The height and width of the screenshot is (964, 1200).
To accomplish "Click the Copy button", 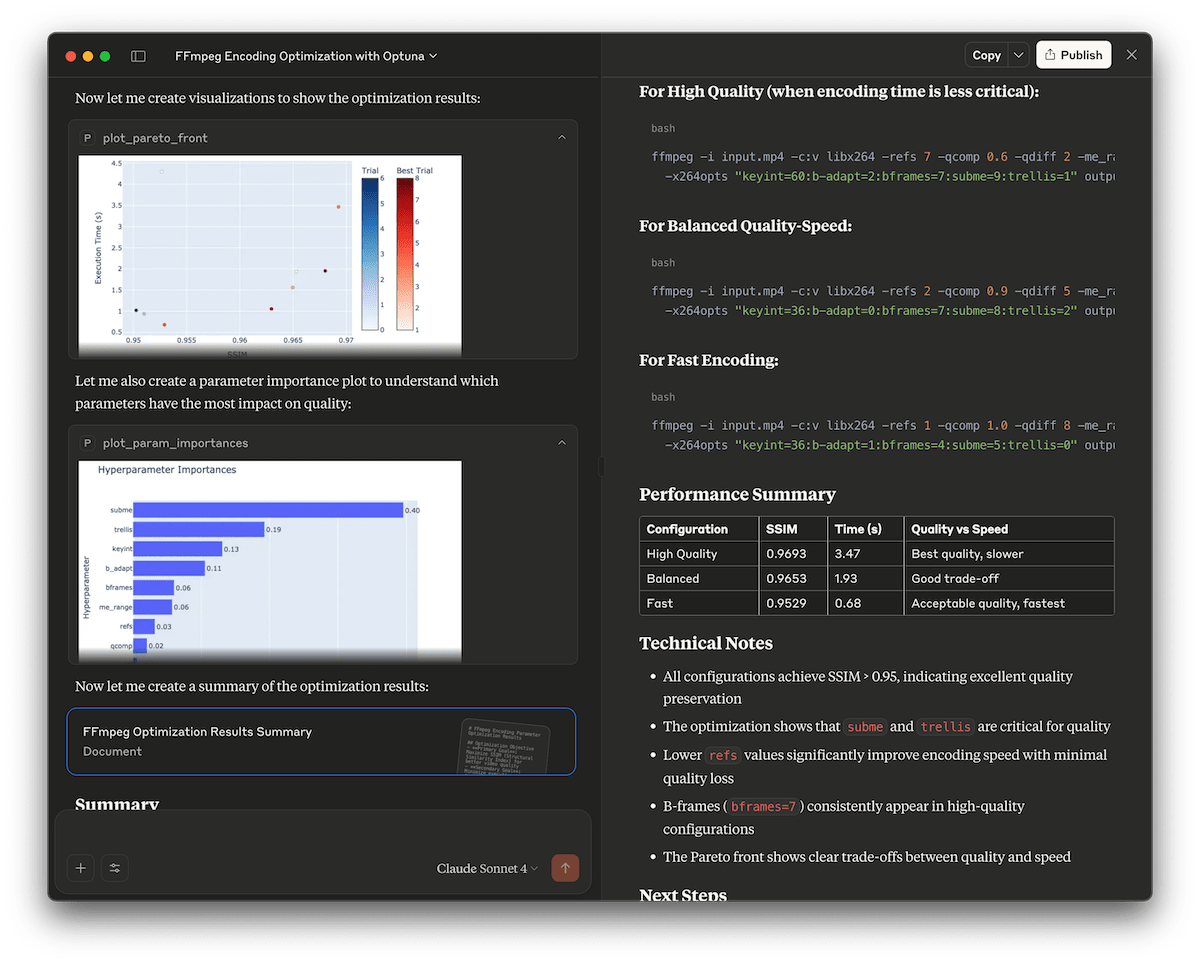I will [x=986, y=55].
